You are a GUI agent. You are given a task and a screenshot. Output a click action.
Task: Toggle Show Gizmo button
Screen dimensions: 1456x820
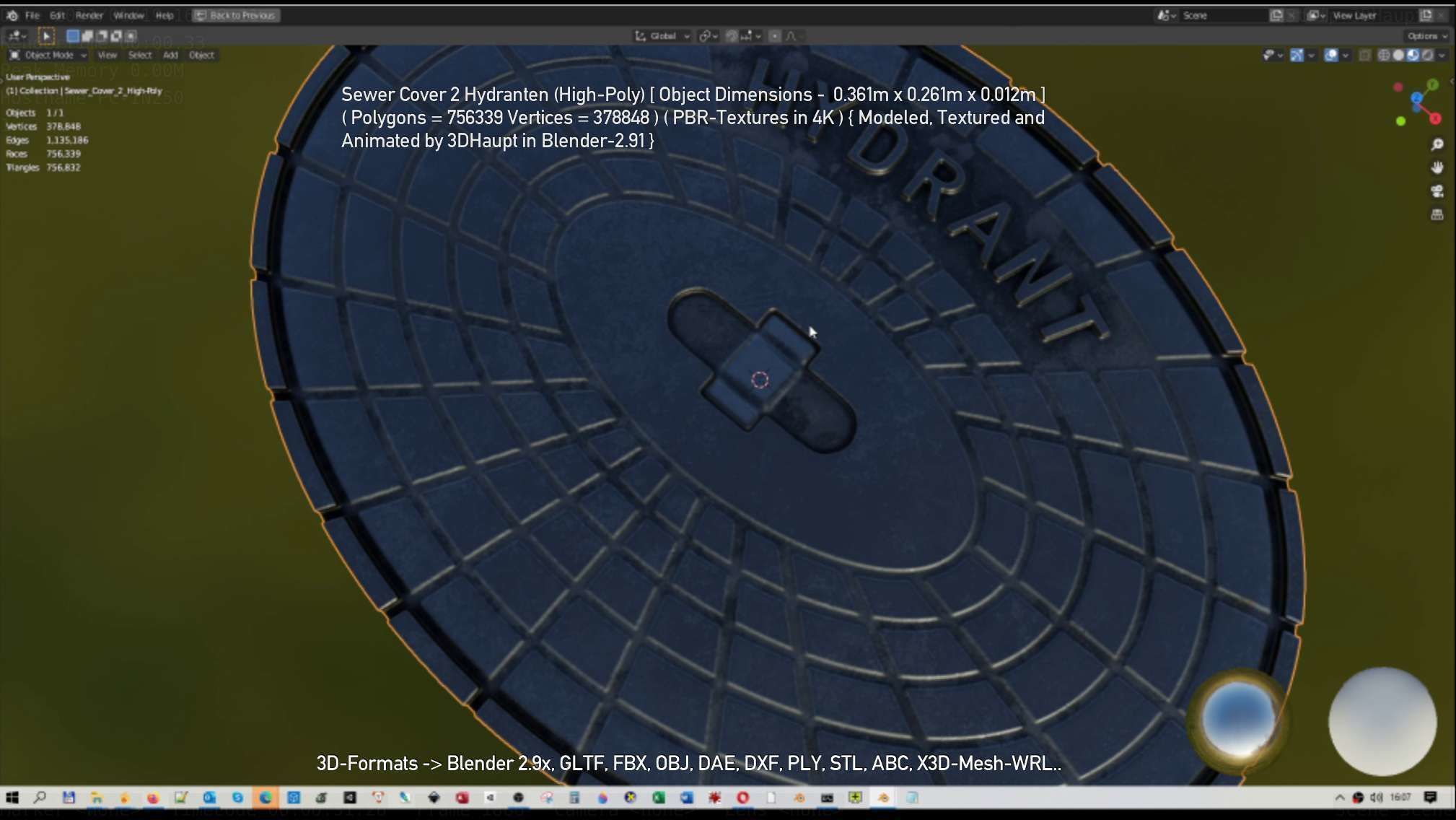point(1297,55)
